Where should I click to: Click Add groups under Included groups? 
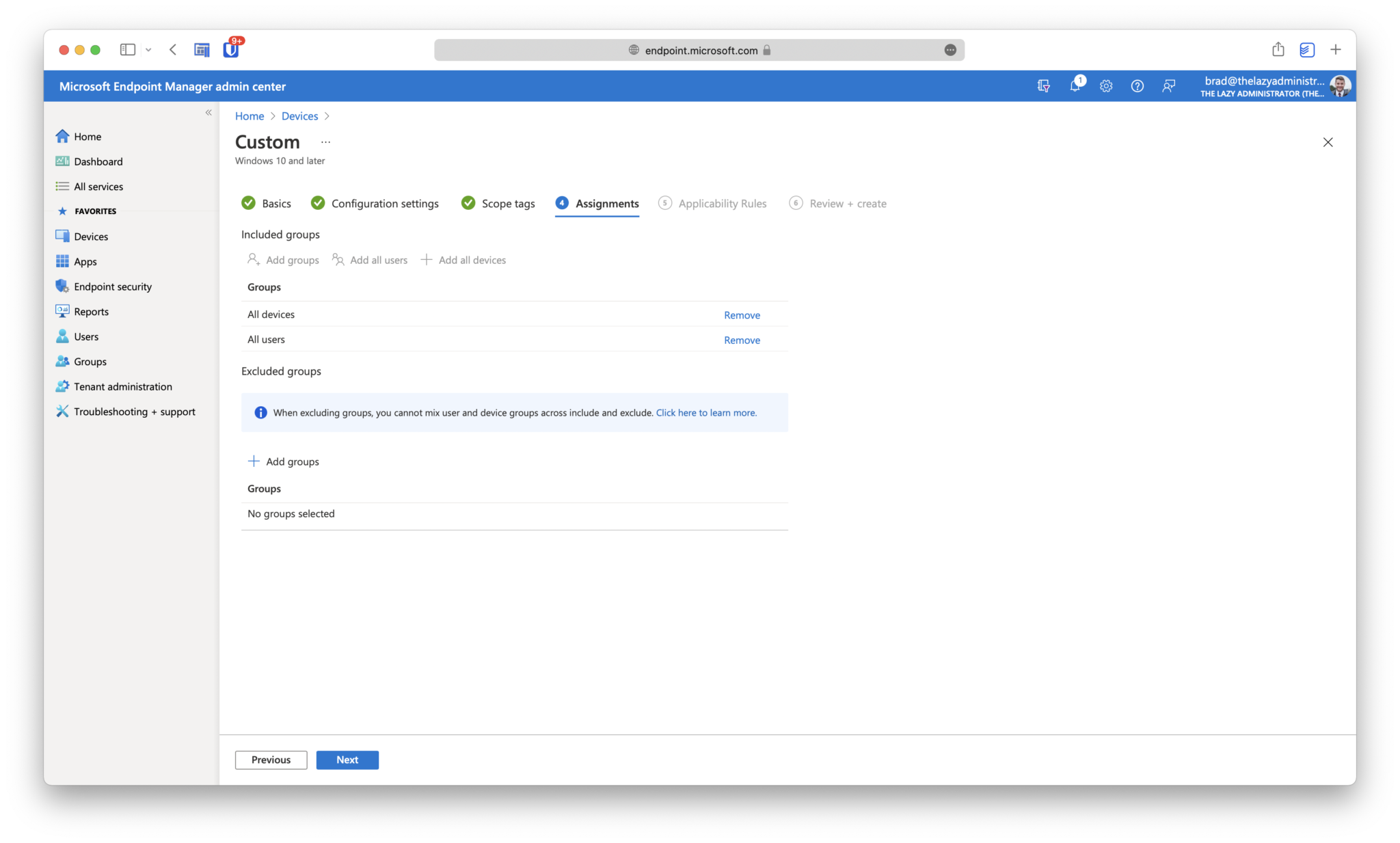[283, 260]
